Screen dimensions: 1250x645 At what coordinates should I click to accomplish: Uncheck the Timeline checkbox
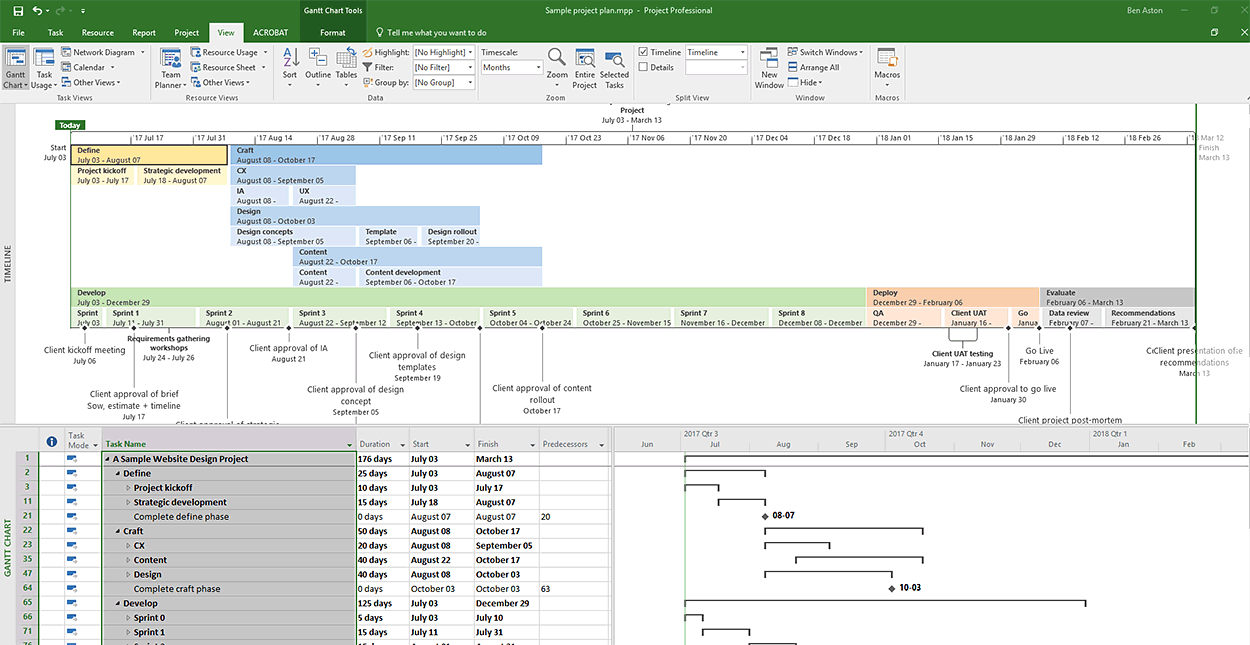click(643, 52)
